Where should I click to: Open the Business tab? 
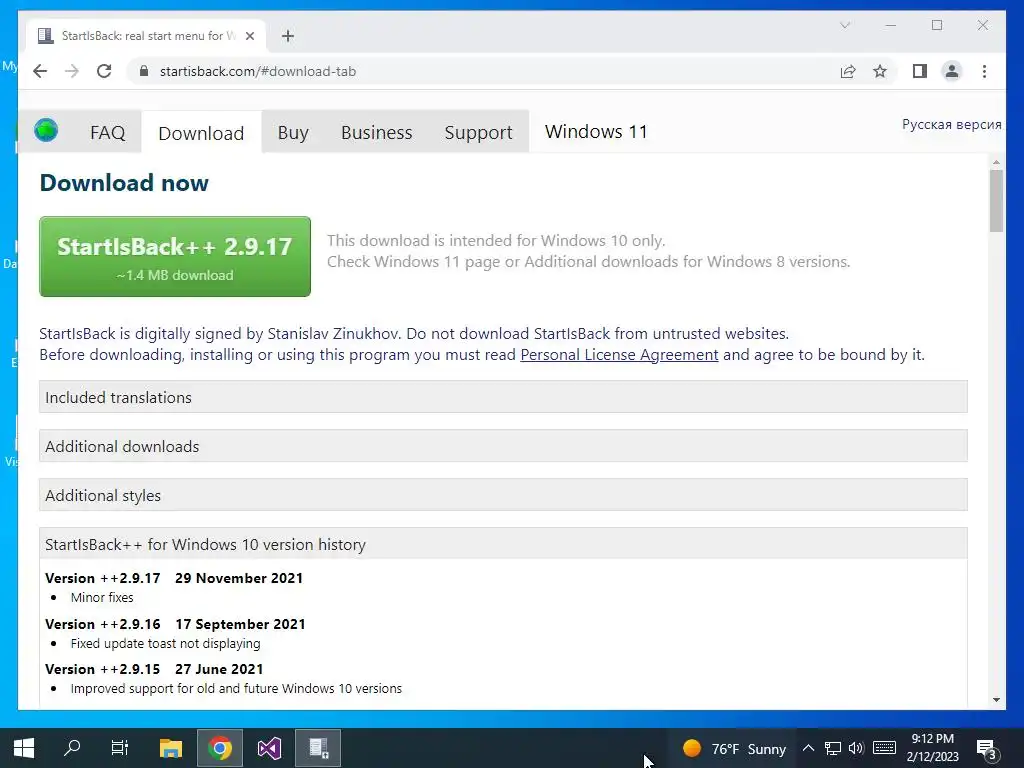coord(377,133)
